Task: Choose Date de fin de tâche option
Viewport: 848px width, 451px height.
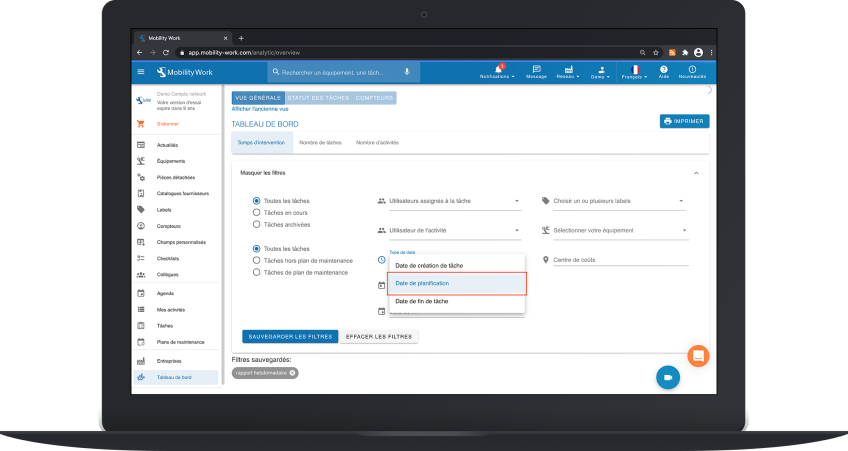Action: click(x=457, y=301)
